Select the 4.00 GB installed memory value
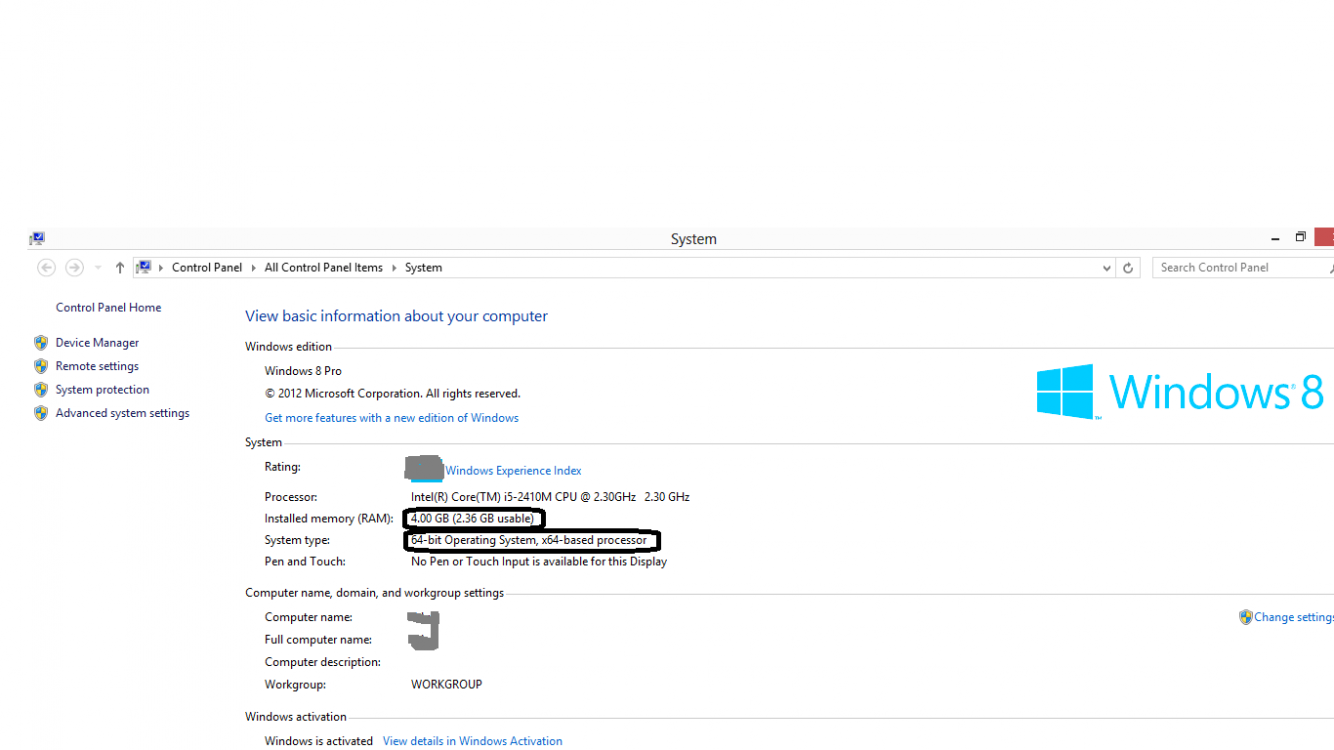This screenshot has height=750, width=1334. [472, 519]
